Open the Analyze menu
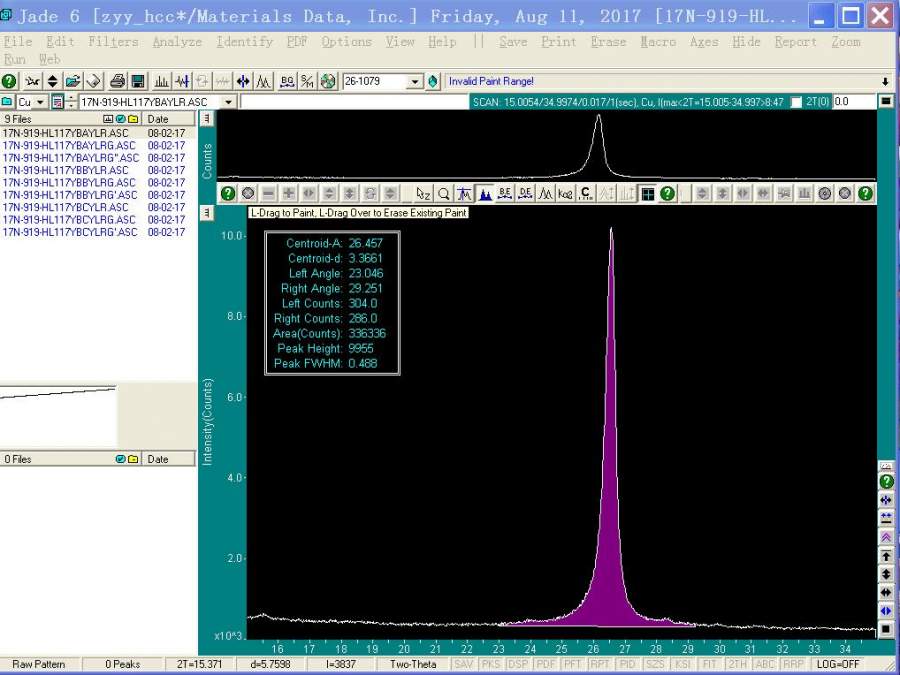Viewport: 900px width, 675px height. point(177,42)
